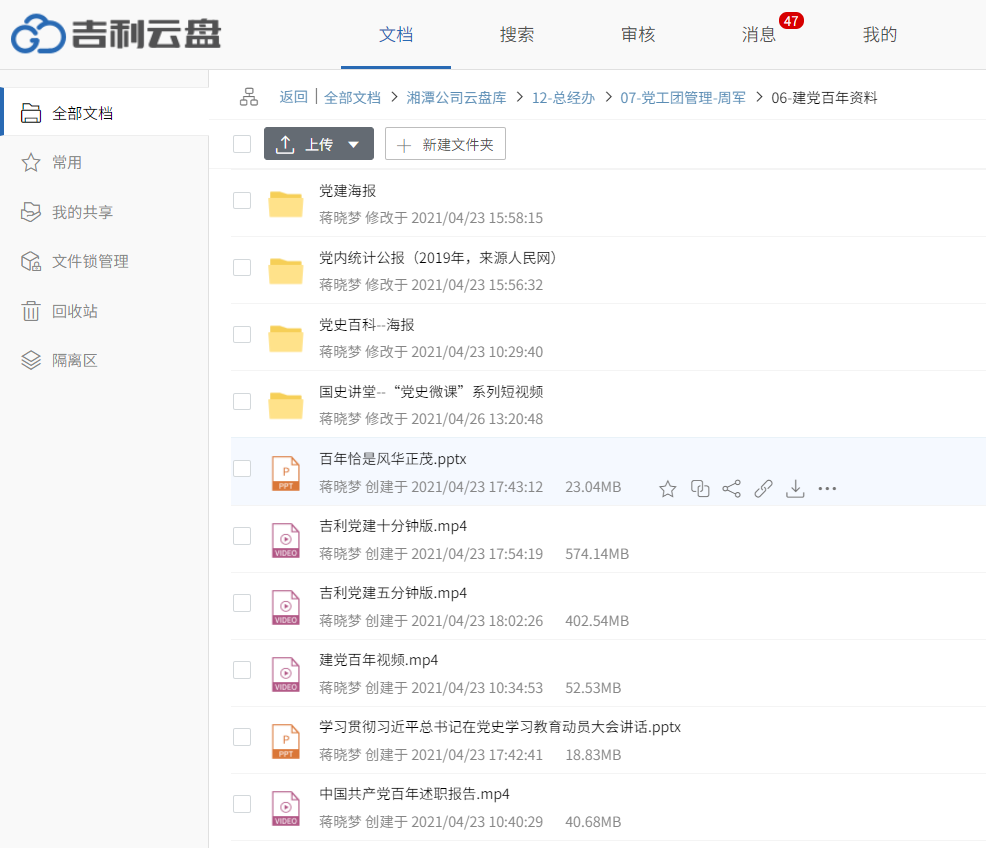Favorite 百年恰是风华正茂.pptx via star icon
This screenshot has width=986, height=848.
[x=667, y=488]
